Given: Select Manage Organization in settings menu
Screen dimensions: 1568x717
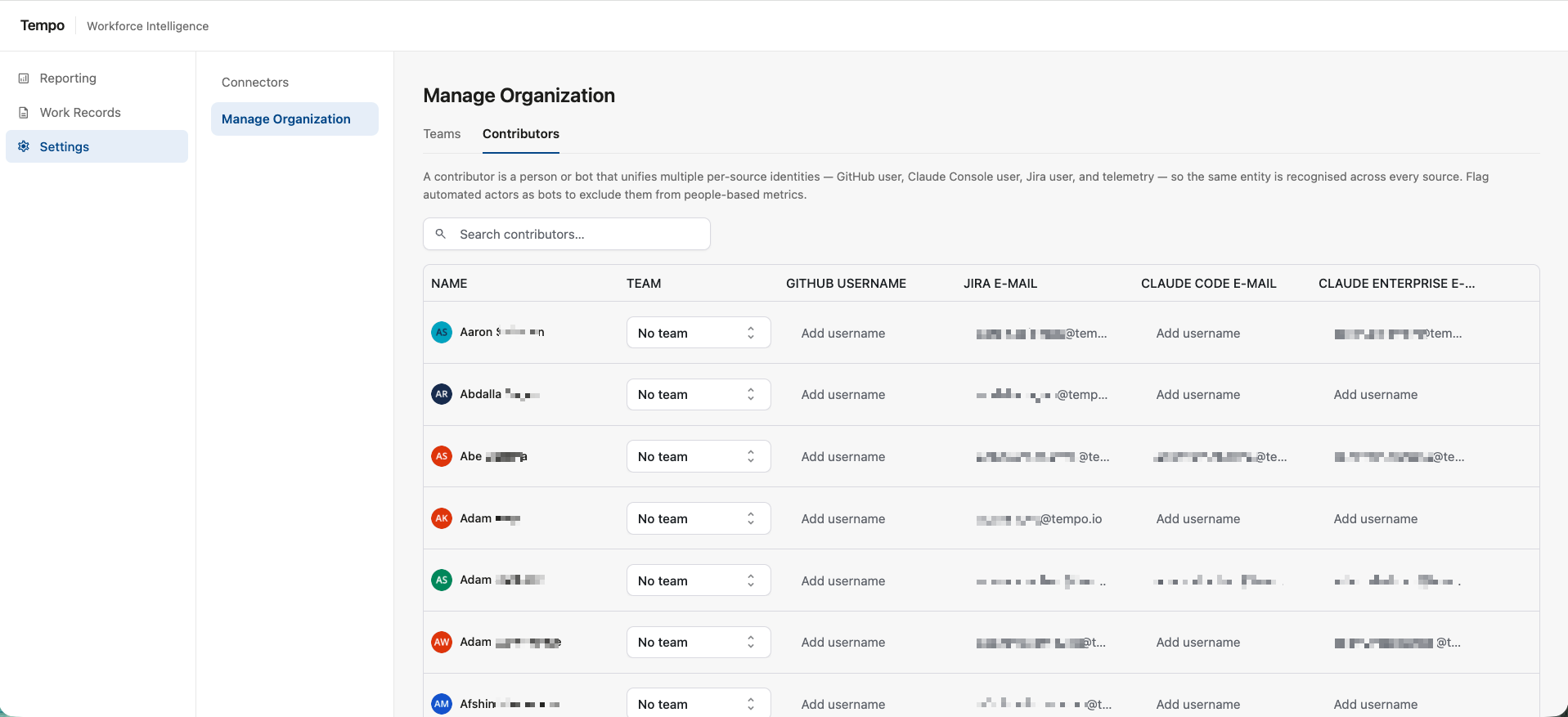Looking at the screenshot, I should coord(294,119).
